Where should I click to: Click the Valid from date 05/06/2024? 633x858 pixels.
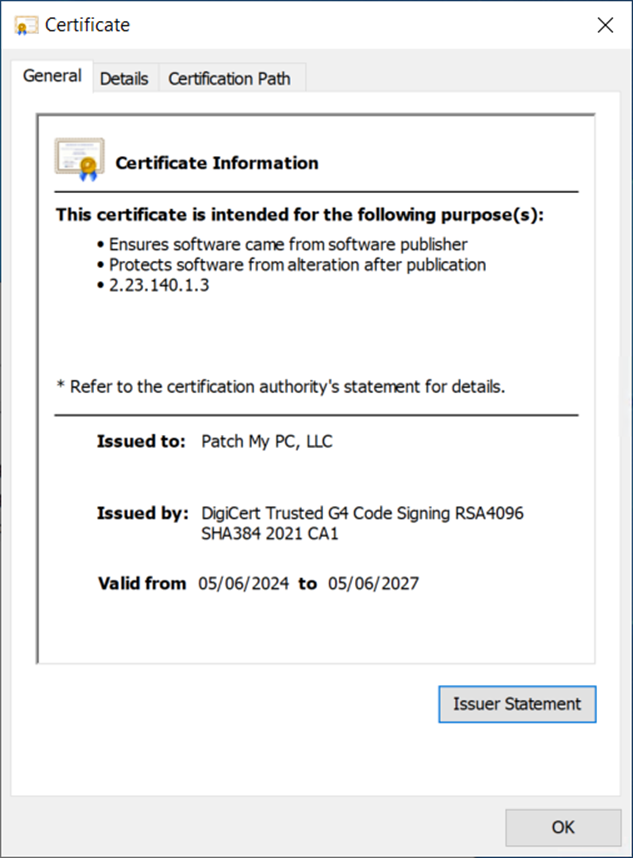[x=240, y=582]
